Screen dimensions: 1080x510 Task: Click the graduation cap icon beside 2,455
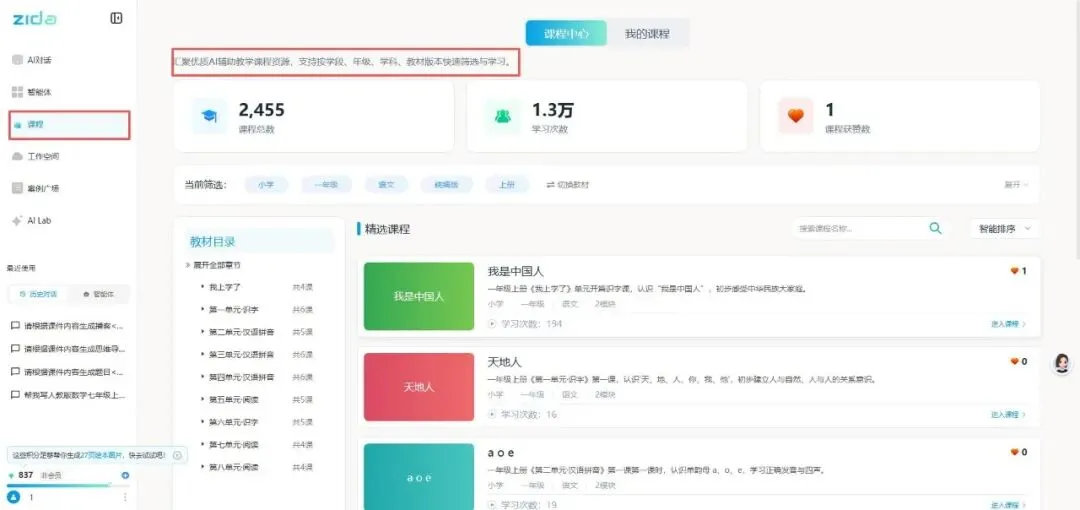point(209,116)
